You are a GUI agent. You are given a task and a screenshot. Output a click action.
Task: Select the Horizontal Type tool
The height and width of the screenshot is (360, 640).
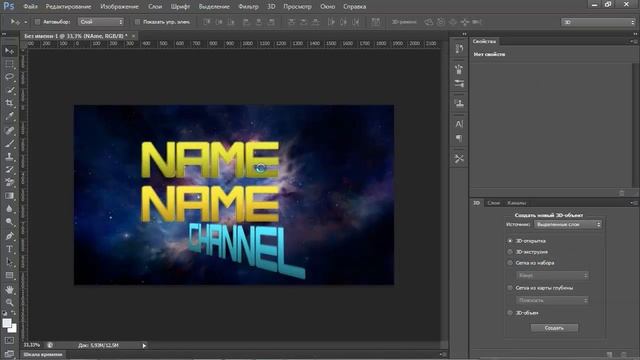tap(10, 249)
